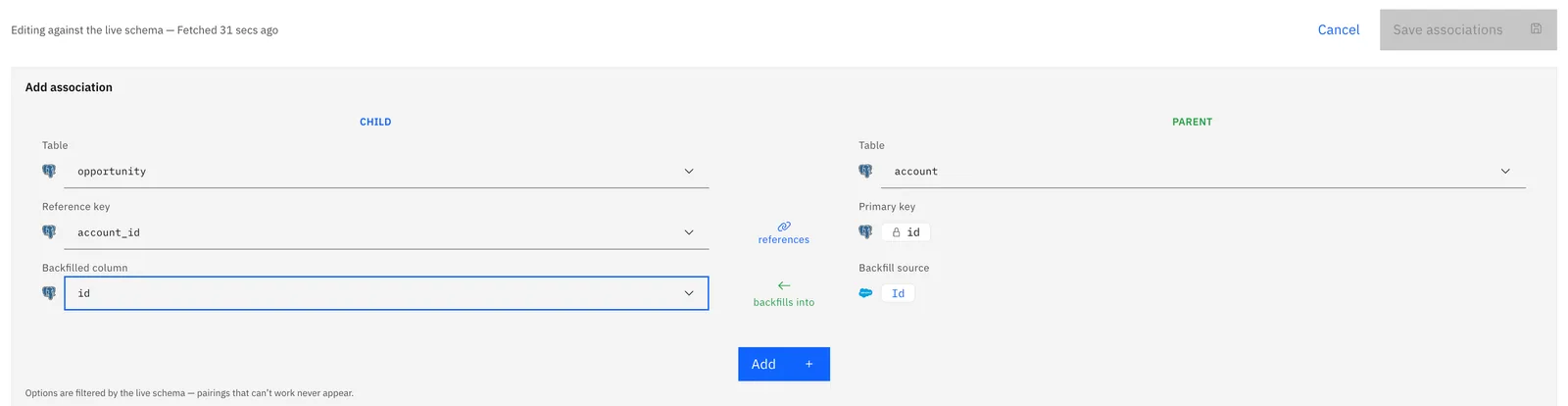
Task: Click the PostgreSQL icon beside Backfilled column id
Action: [x=49, y=293]
